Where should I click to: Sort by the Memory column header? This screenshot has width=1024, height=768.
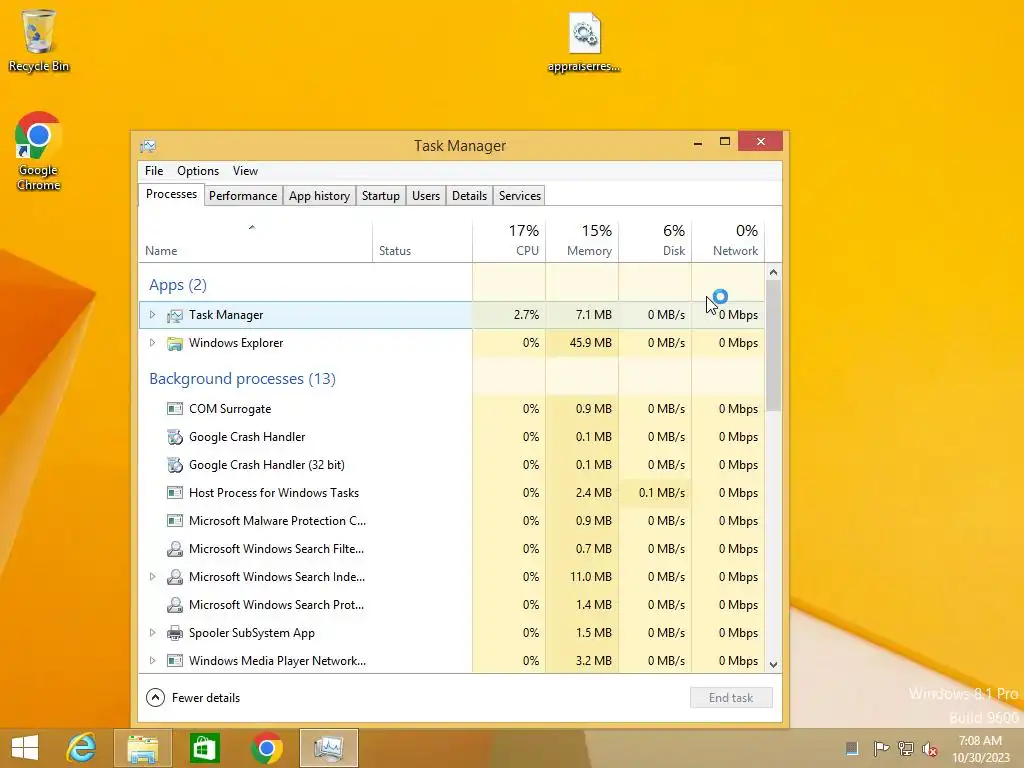(583, 240)
